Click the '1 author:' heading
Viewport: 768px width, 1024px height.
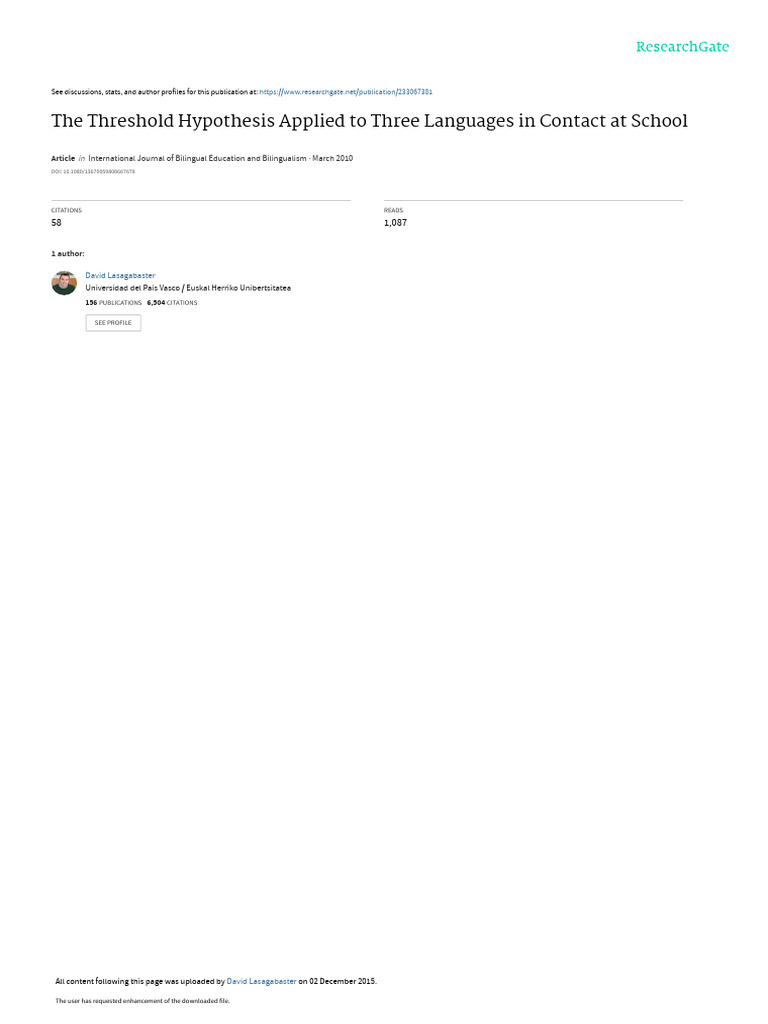68,253
